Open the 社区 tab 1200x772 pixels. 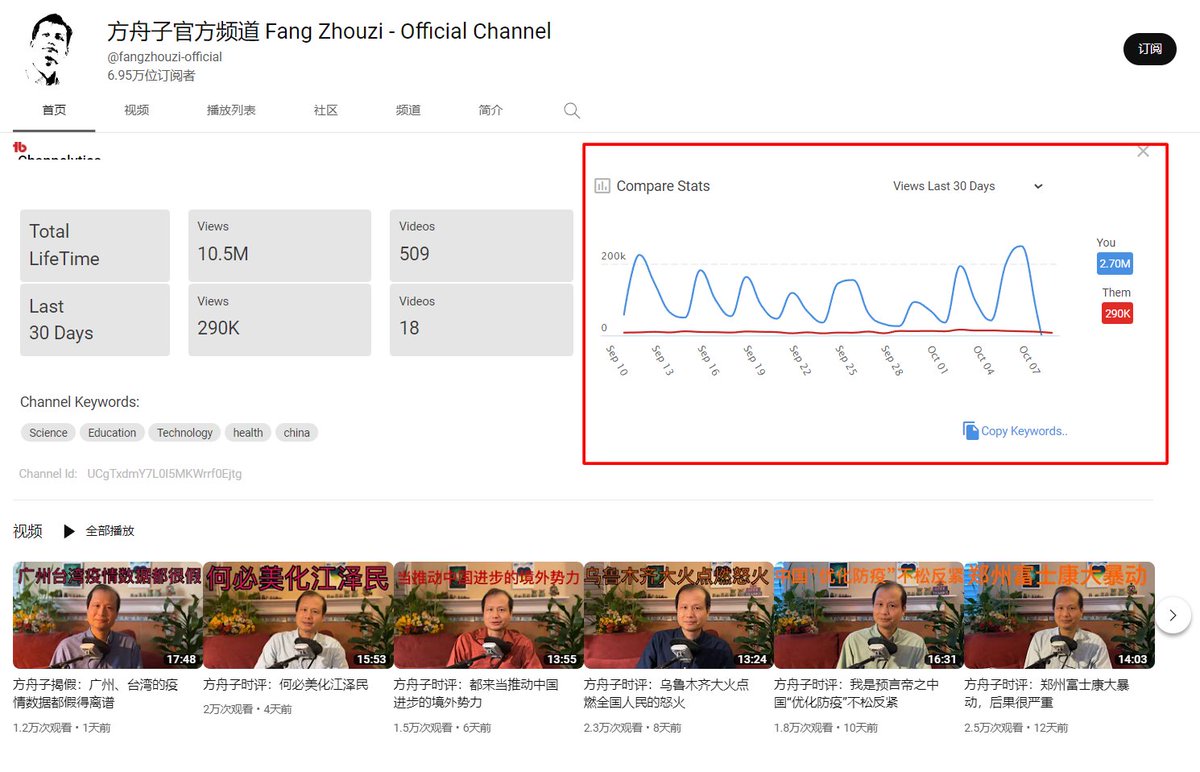tap(326, 110)
